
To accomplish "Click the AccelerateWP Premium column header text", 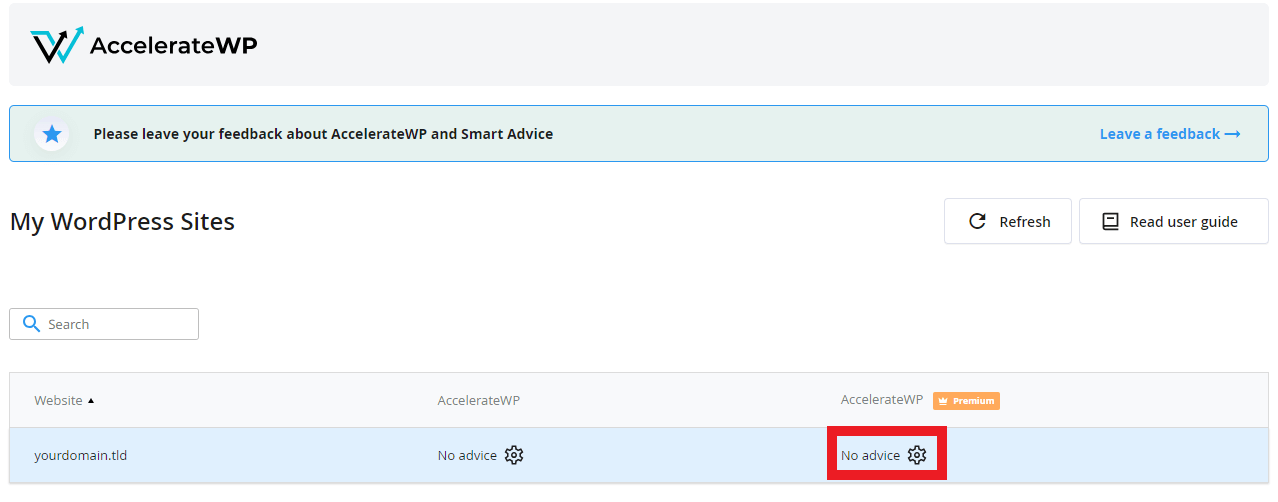I will (882, 400).
